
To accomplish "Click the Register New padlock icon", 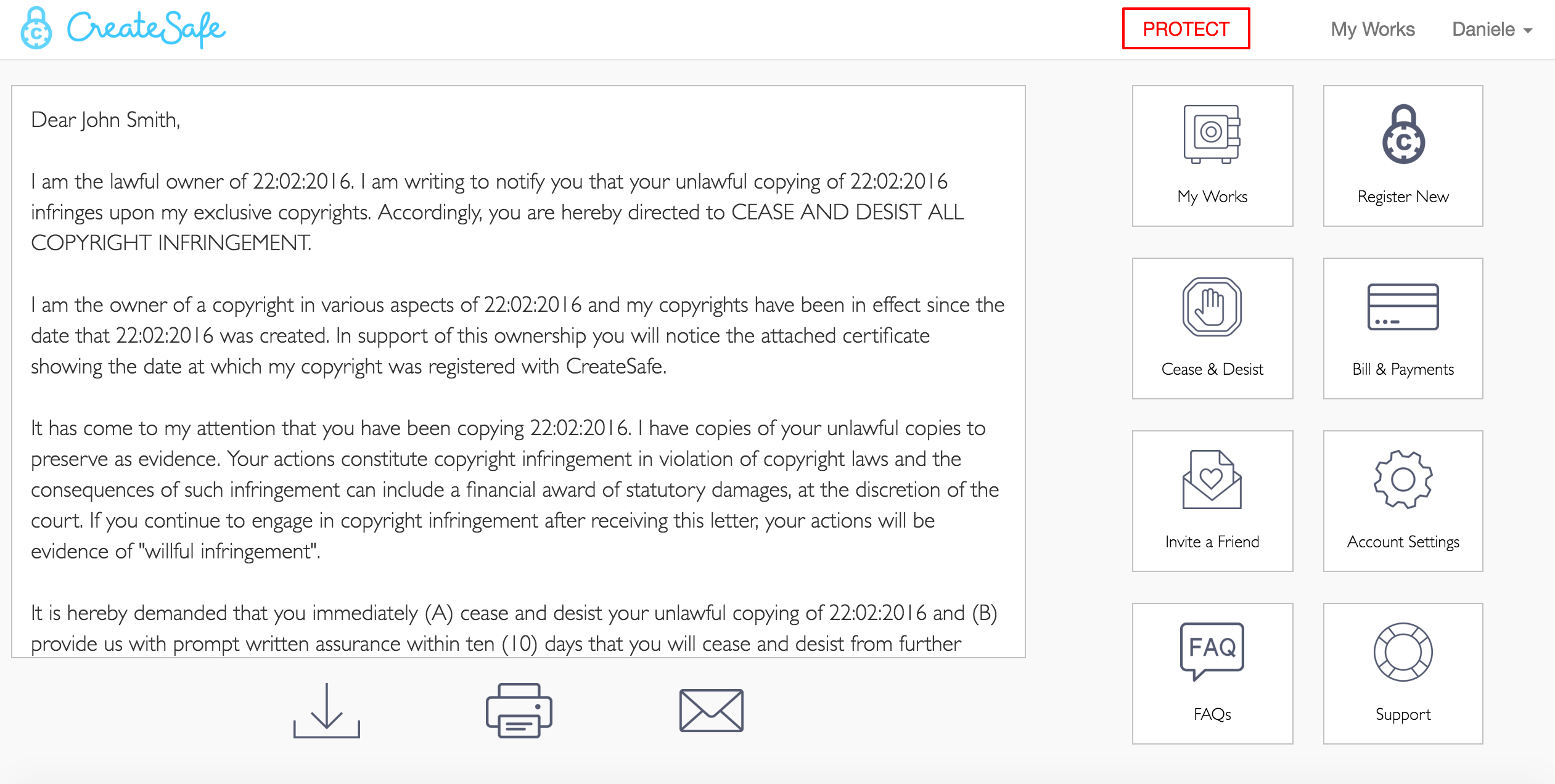I will [x=1403, y=134].
